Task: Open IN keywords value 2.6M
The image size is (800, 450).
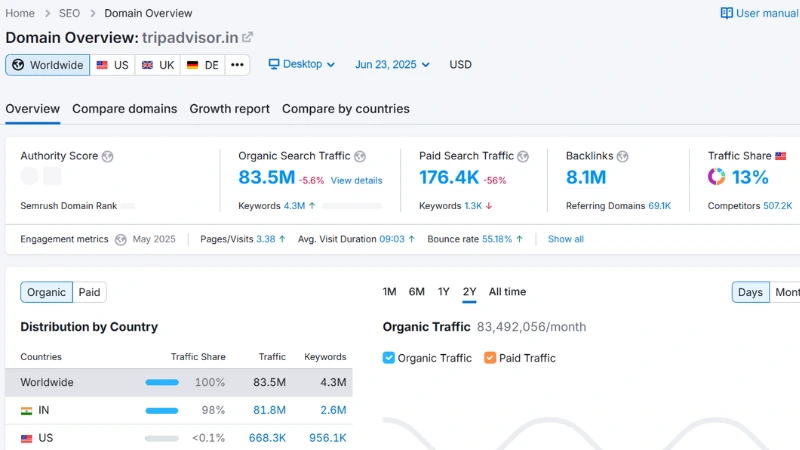Action: click(333, 410)
